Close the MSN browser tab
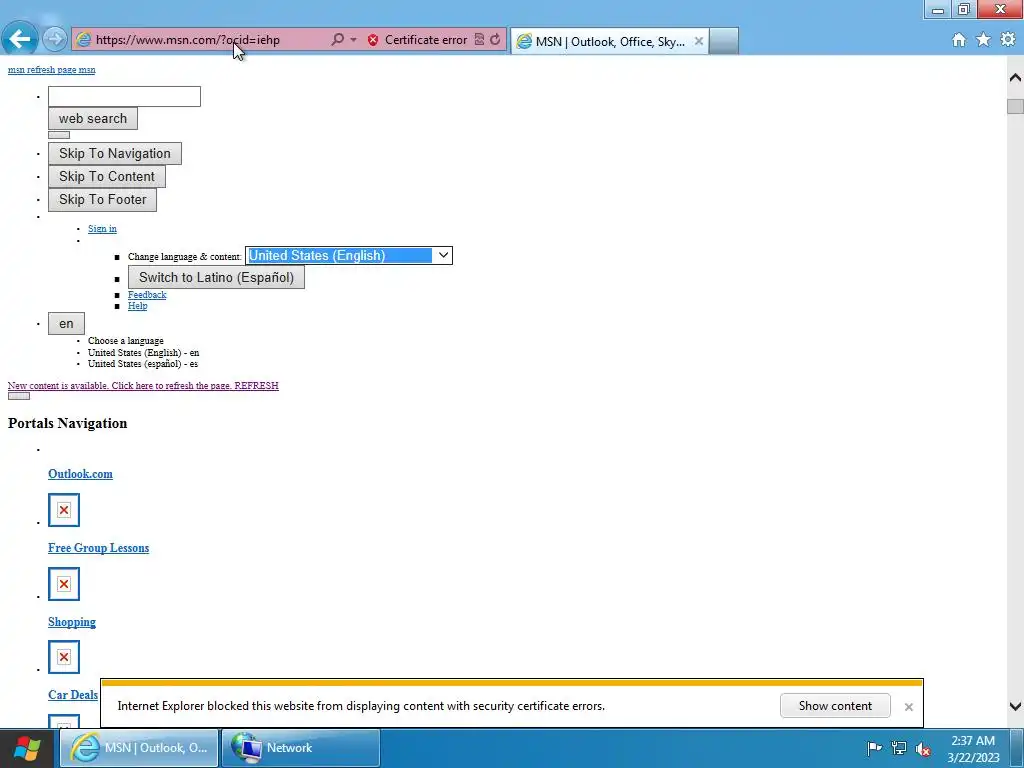The width and height of the screenshot is (1024, 768). (699, 41)
